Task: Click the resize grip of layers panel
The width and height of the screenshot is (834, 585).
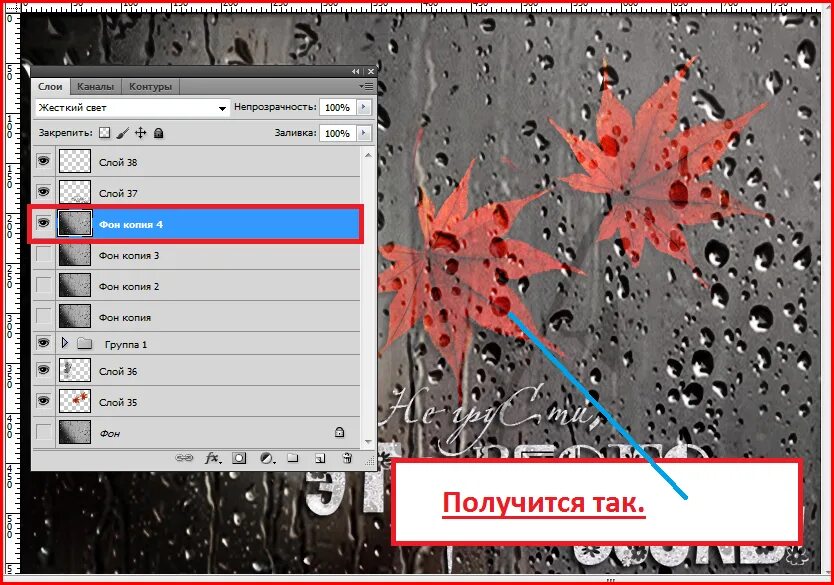Action: coord(369,462)
